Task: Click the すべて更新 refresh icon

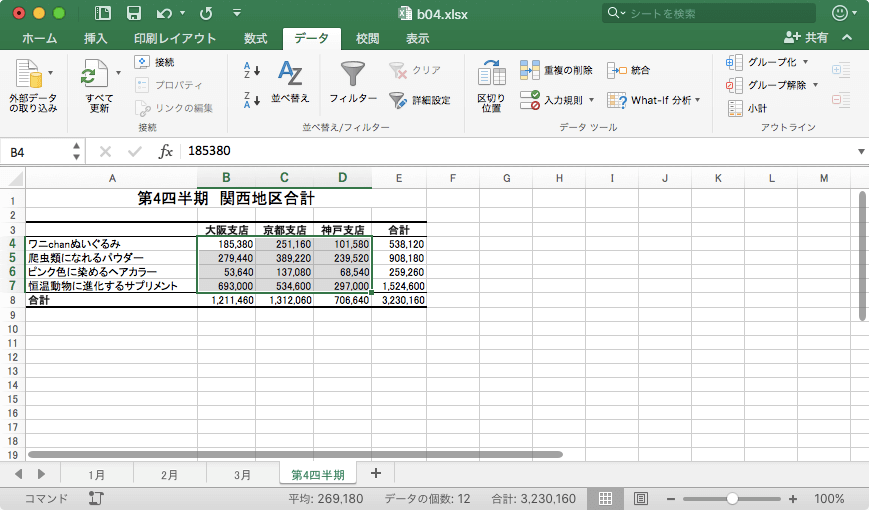Action: 95,74
